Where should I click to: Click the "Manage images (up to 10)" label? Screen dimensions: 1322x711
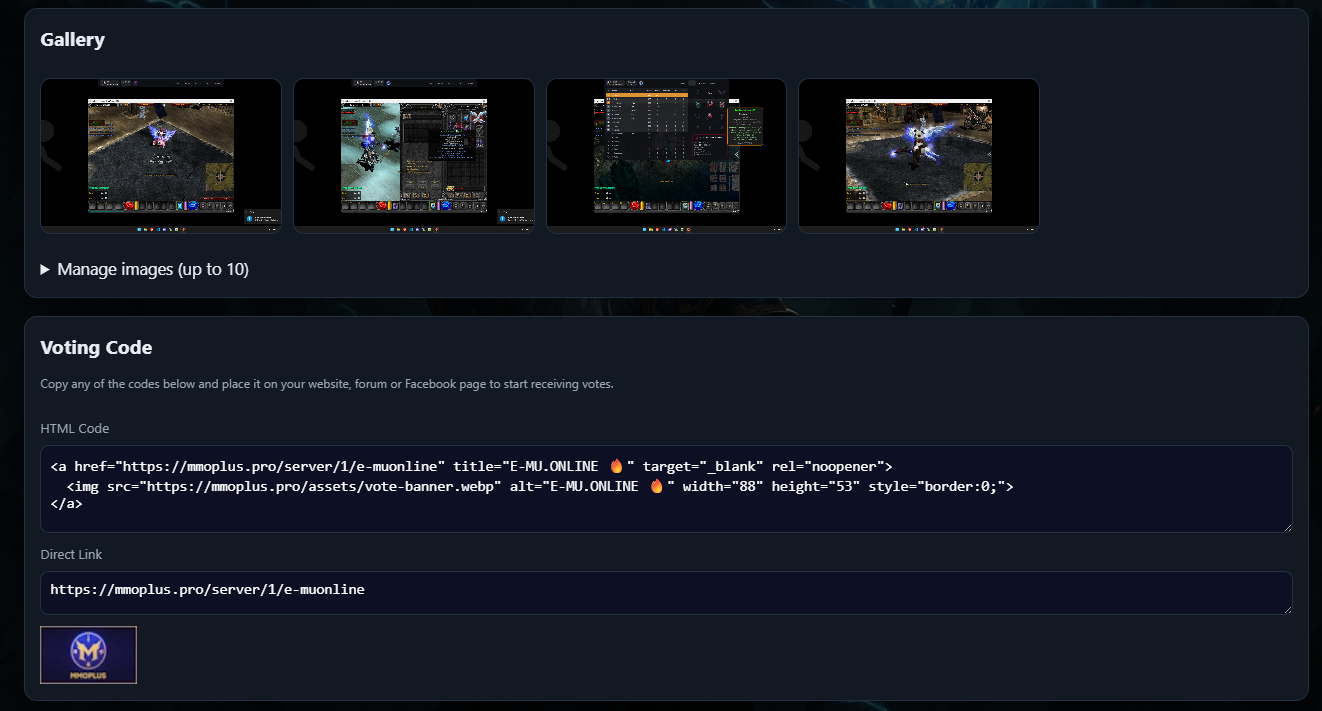click(153, 270)
